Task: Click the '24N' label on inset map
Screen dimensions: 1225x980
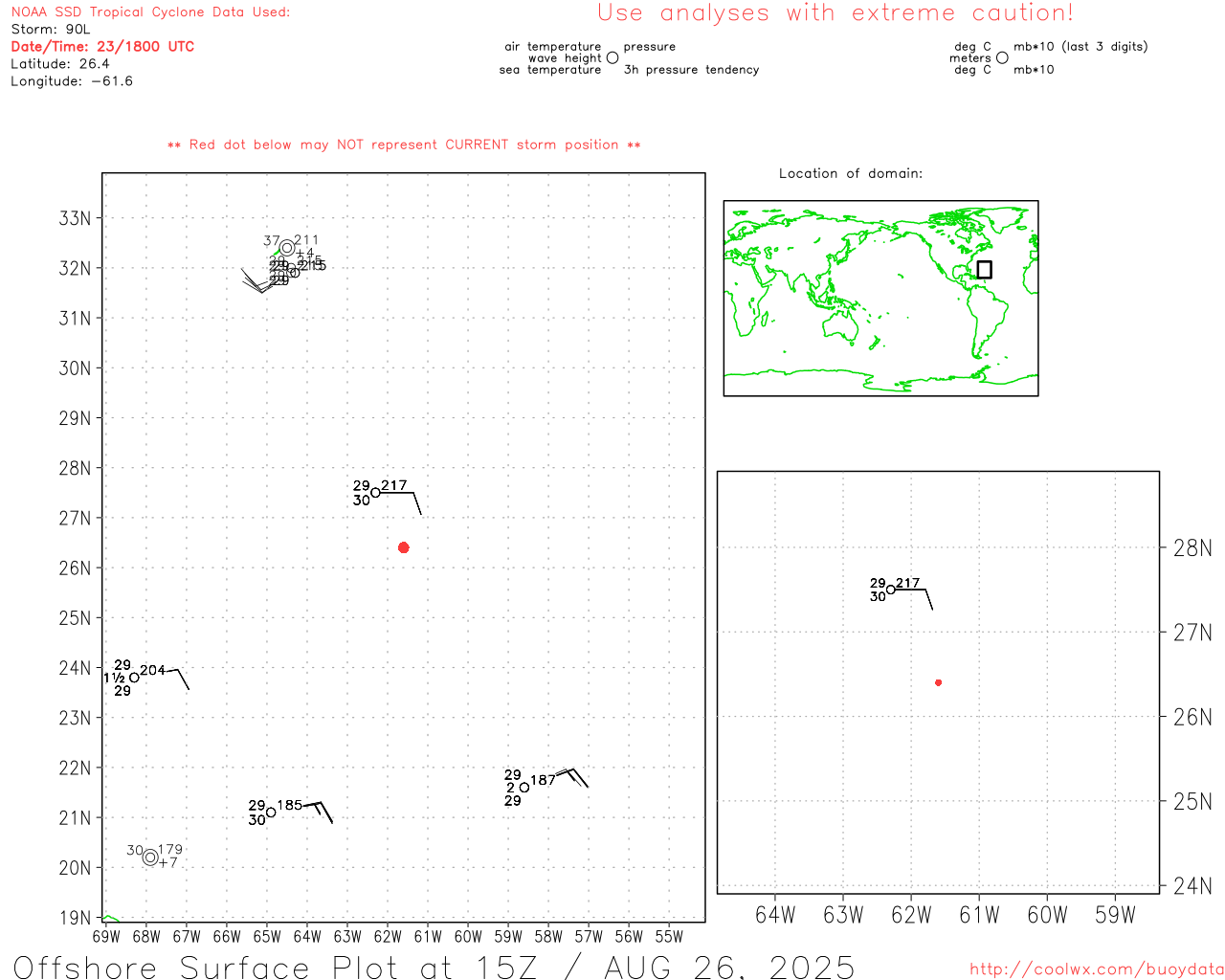Action: tap(1192, 886)
